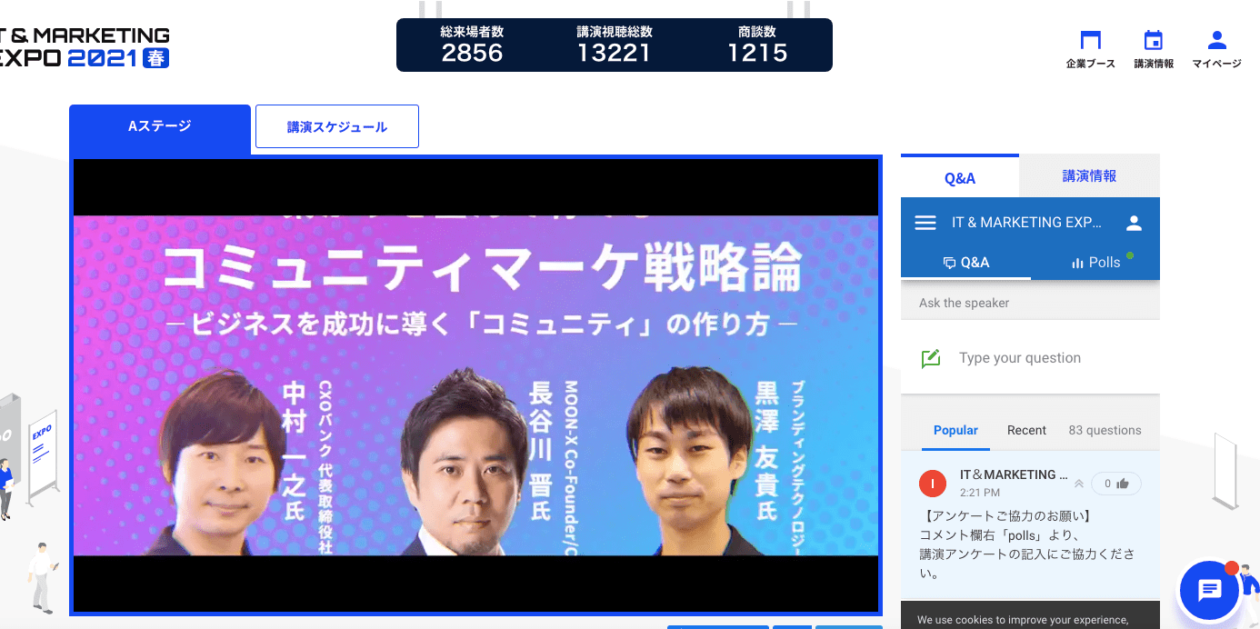Viewport: 1260px width, 629px height.
Task: Show Popular questions
Action: coord(956,430)
